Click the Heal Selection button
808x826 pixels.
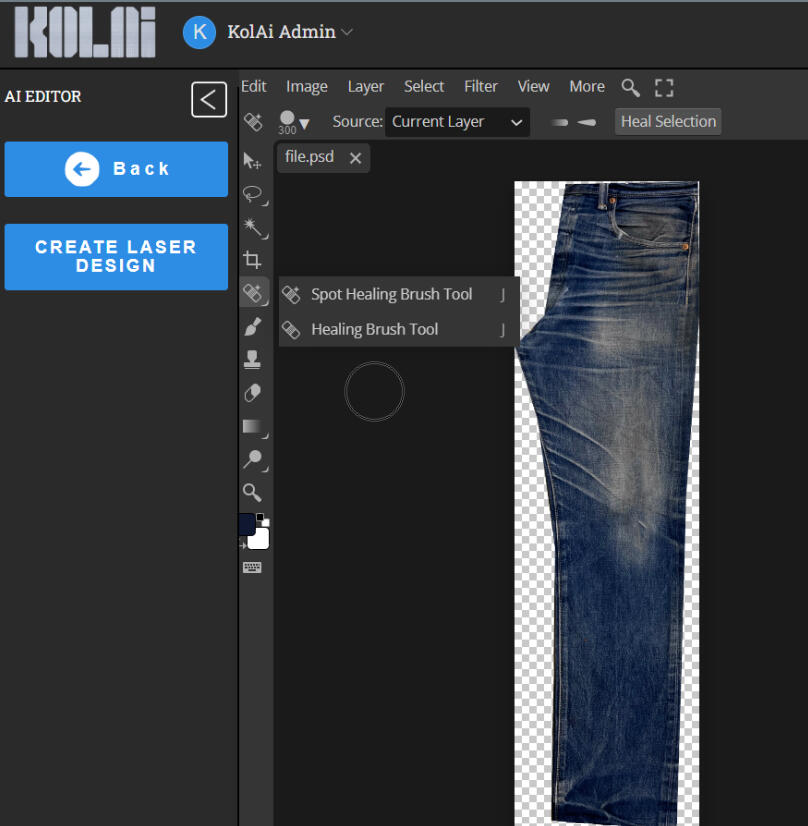(x=668, y=122)
